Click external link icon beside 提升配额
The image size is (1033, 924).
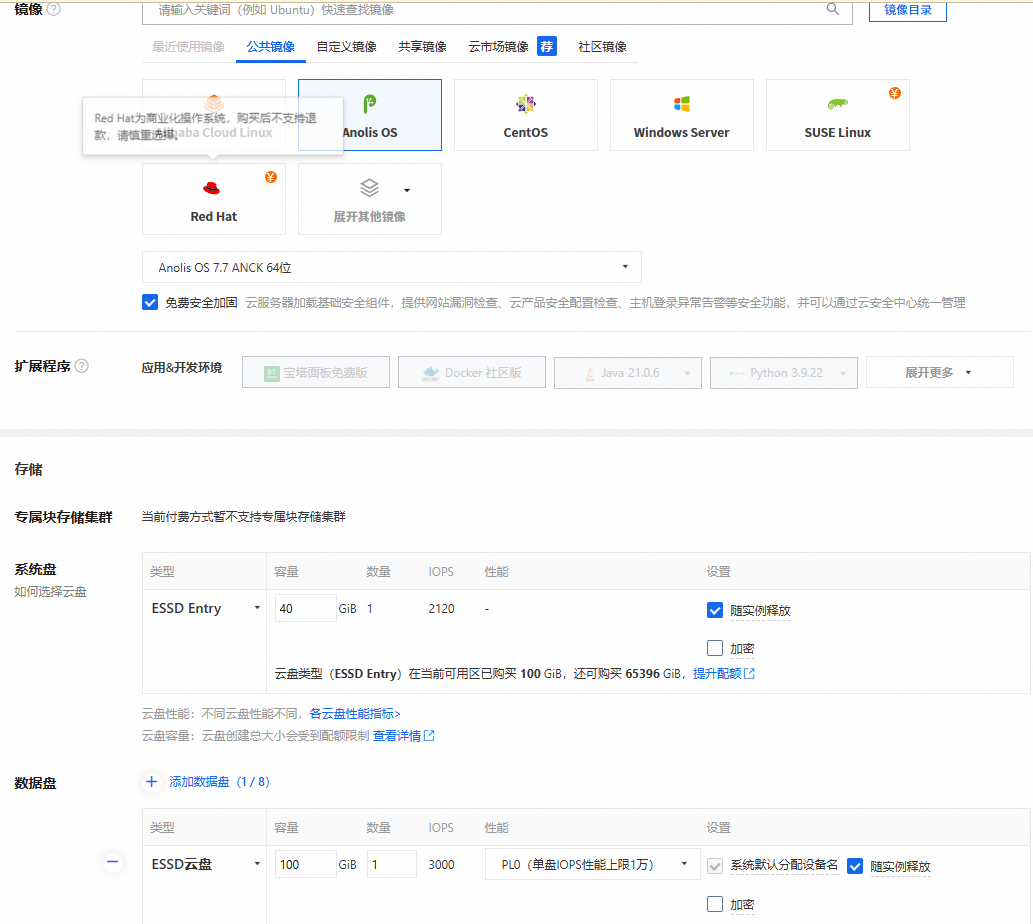[x=749, y=674]
